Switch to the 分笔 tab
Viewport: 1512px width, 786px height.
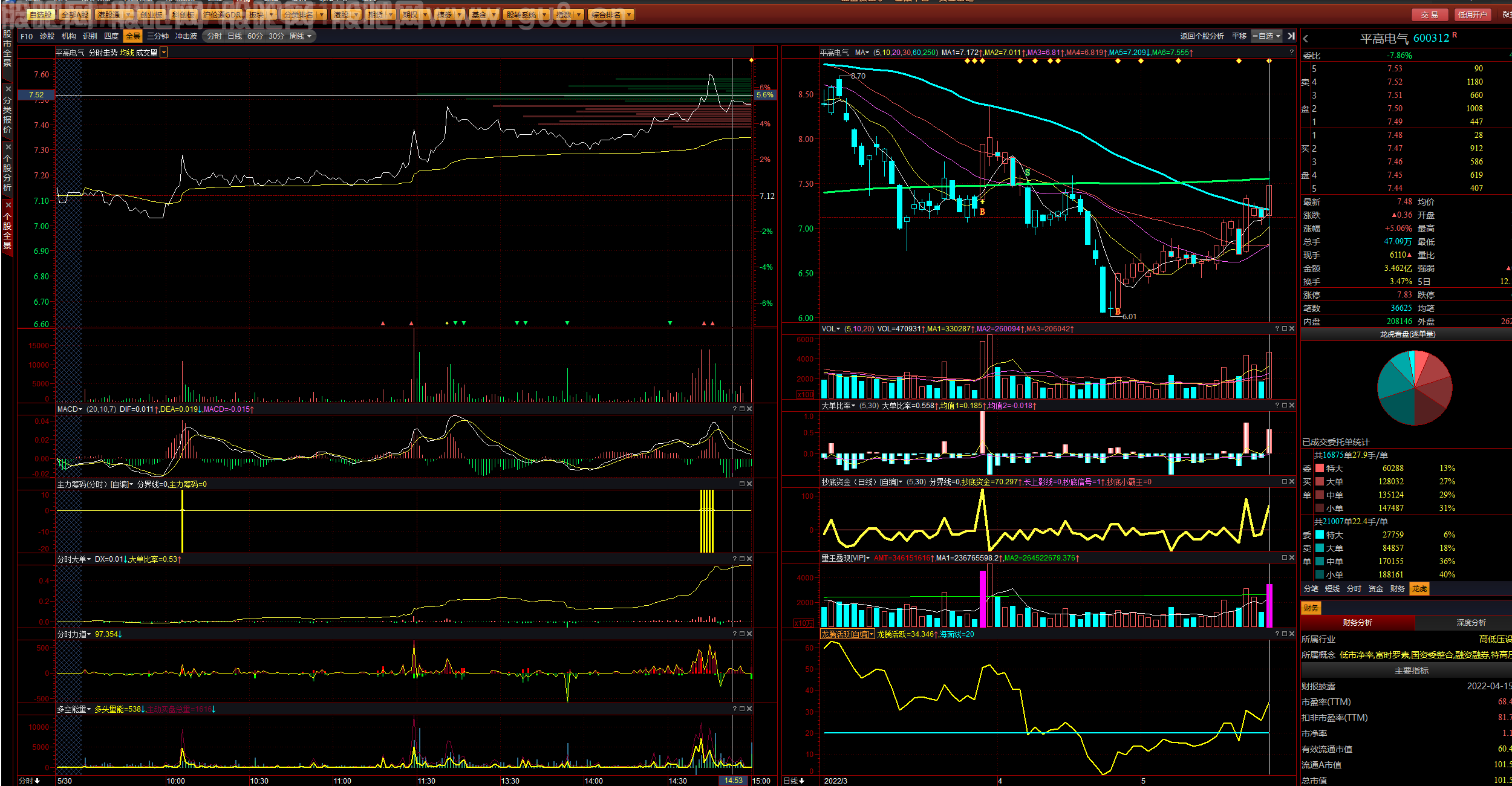click(x=1311, y=589)
